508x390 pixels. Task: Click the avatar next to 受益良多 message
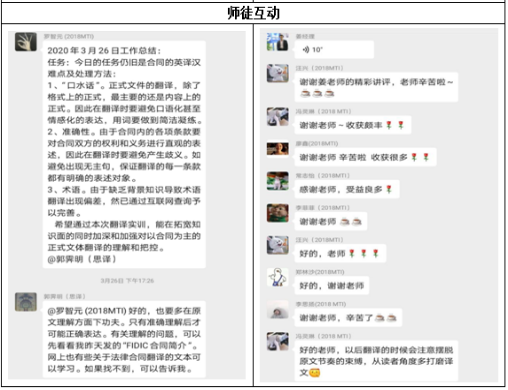(x=278, y=181)
